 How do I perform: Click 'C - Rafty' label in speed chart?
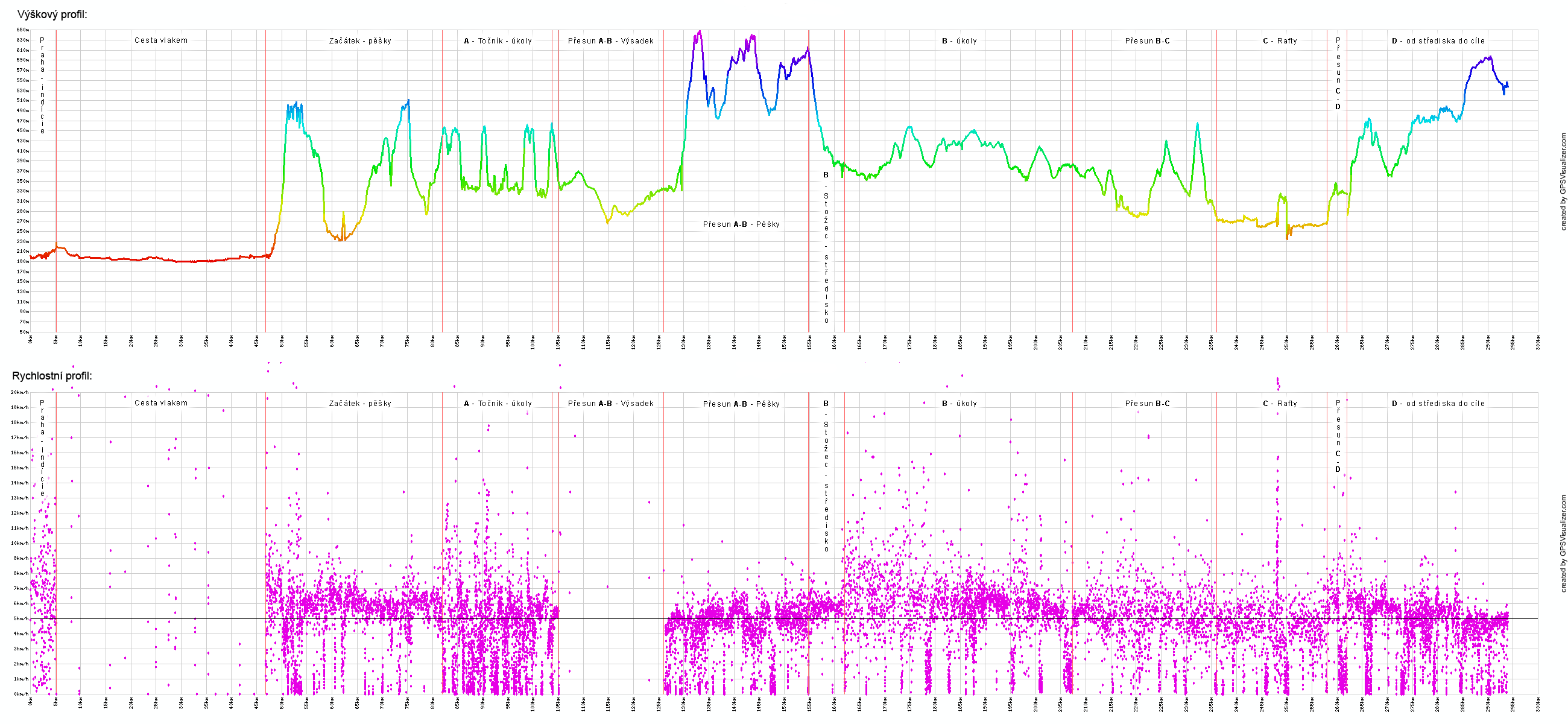point(1280,403)
